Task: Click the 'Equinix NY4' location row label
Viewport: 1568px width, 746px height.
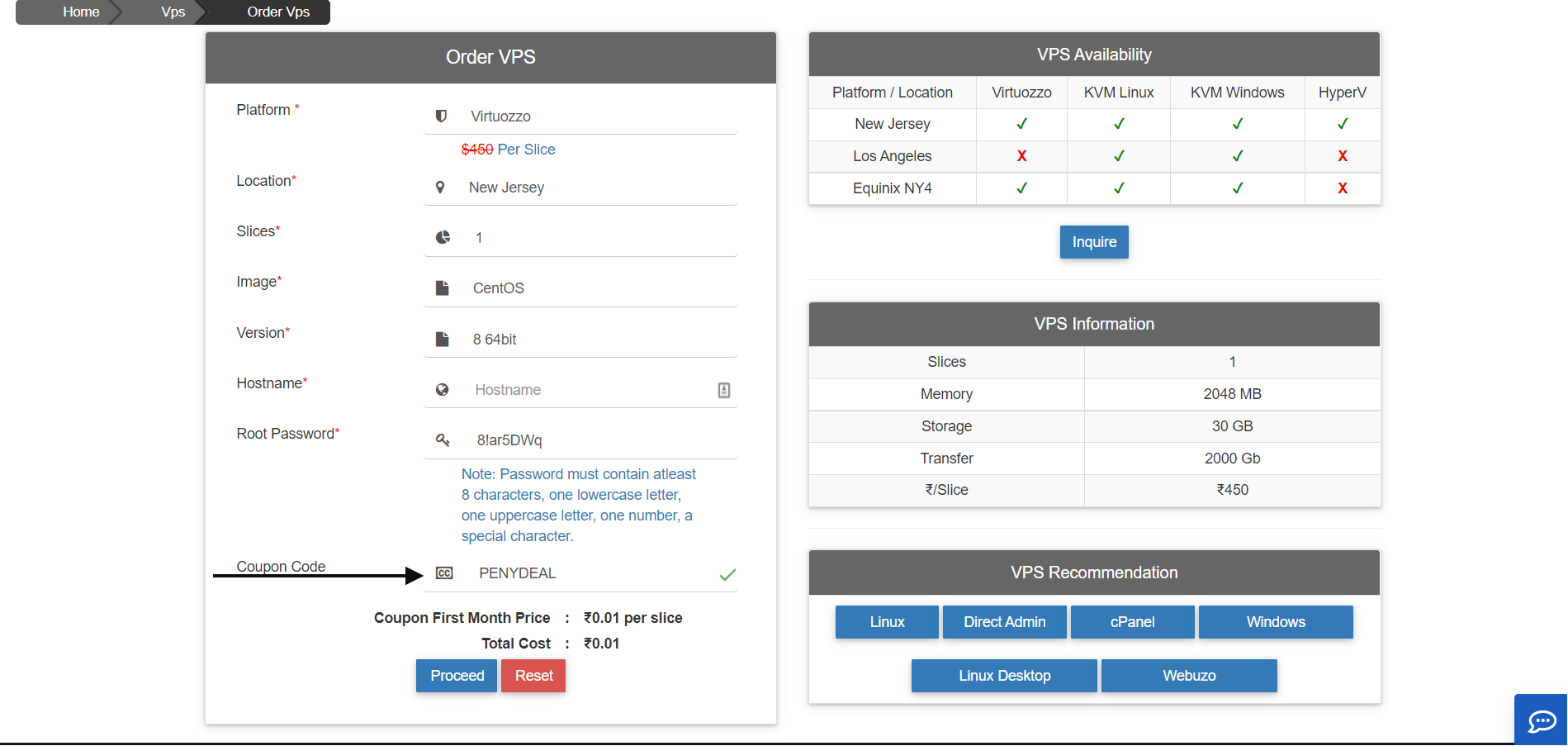Action: 893,188
